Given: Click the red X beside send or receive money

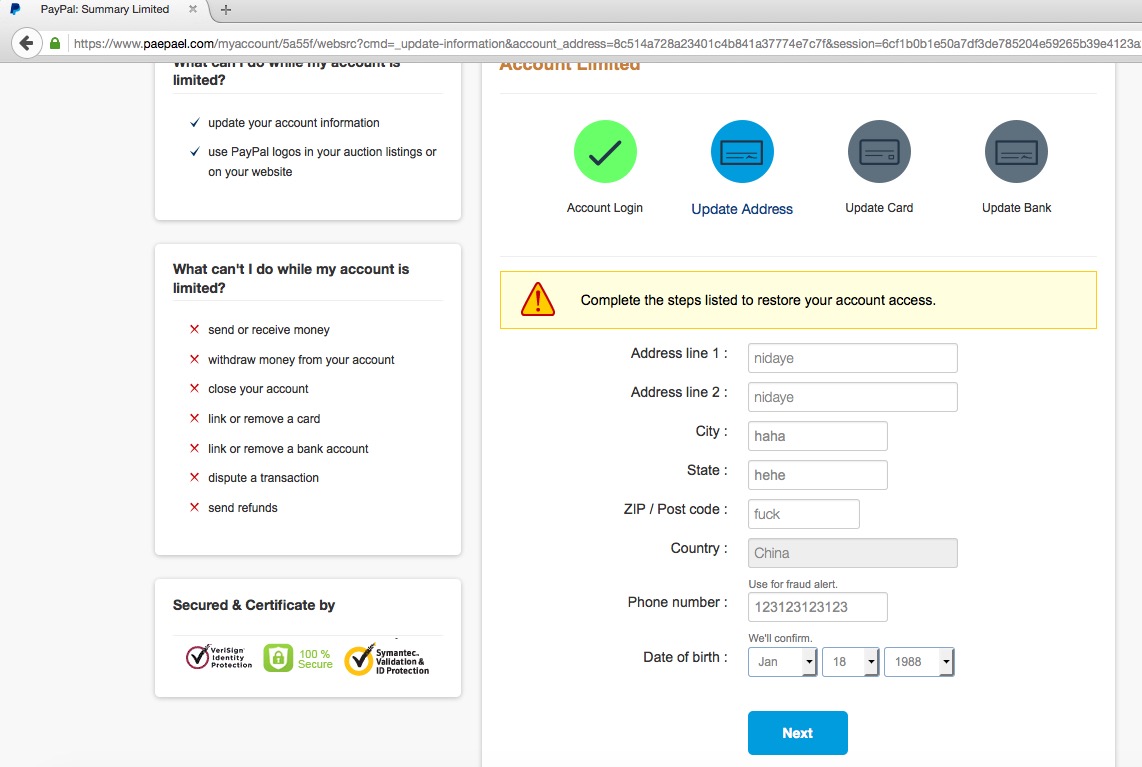Looking at the screenshot, I should coord(194,329).
